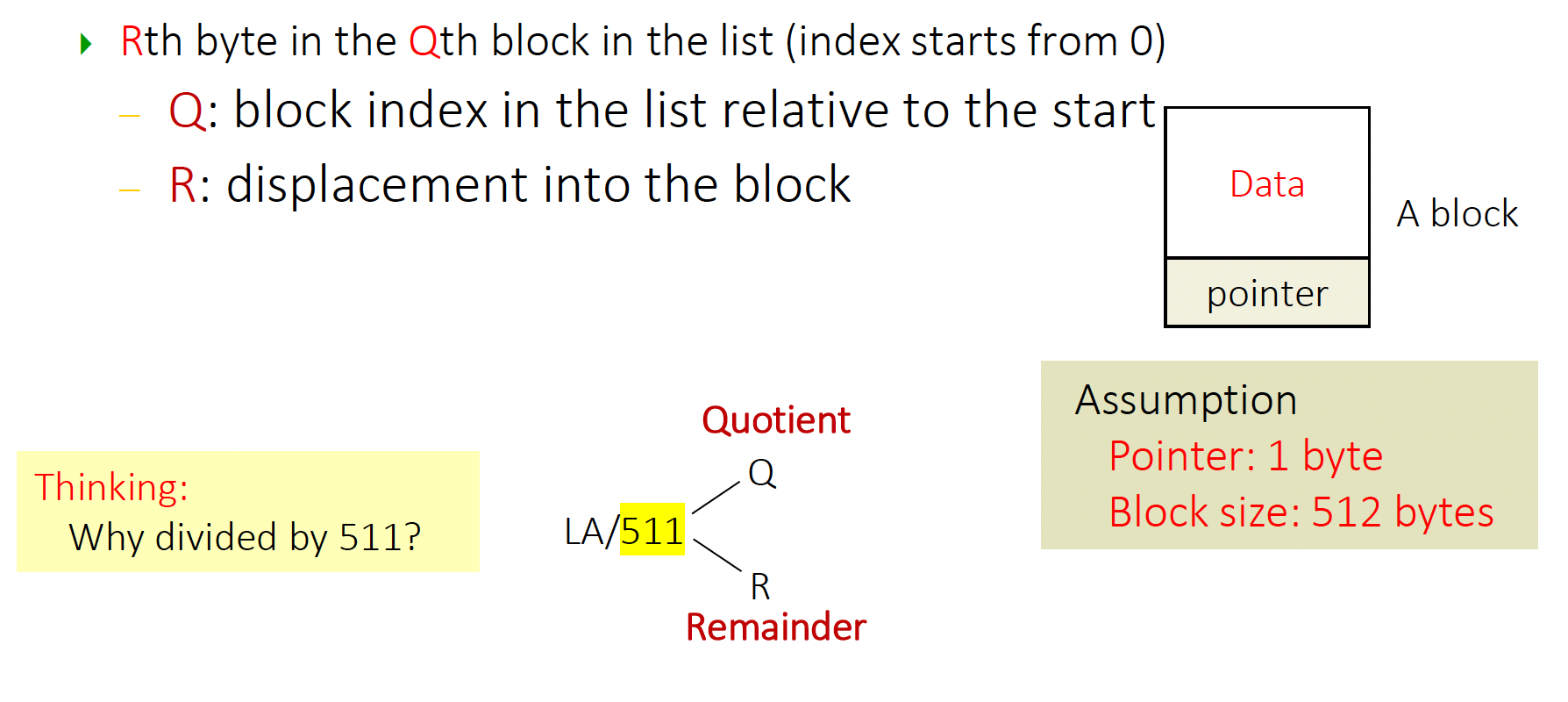The height and width of the screenshot is (702, 1568).
Task: Select the pointer box in block diagram
Action: pyautogui.click(x=1267, y=293)
